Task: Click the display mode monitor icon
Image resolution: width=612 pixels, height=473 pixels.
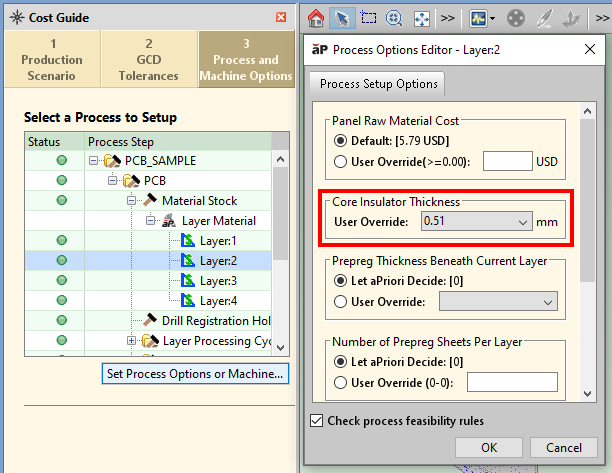Action: (479, 18)
